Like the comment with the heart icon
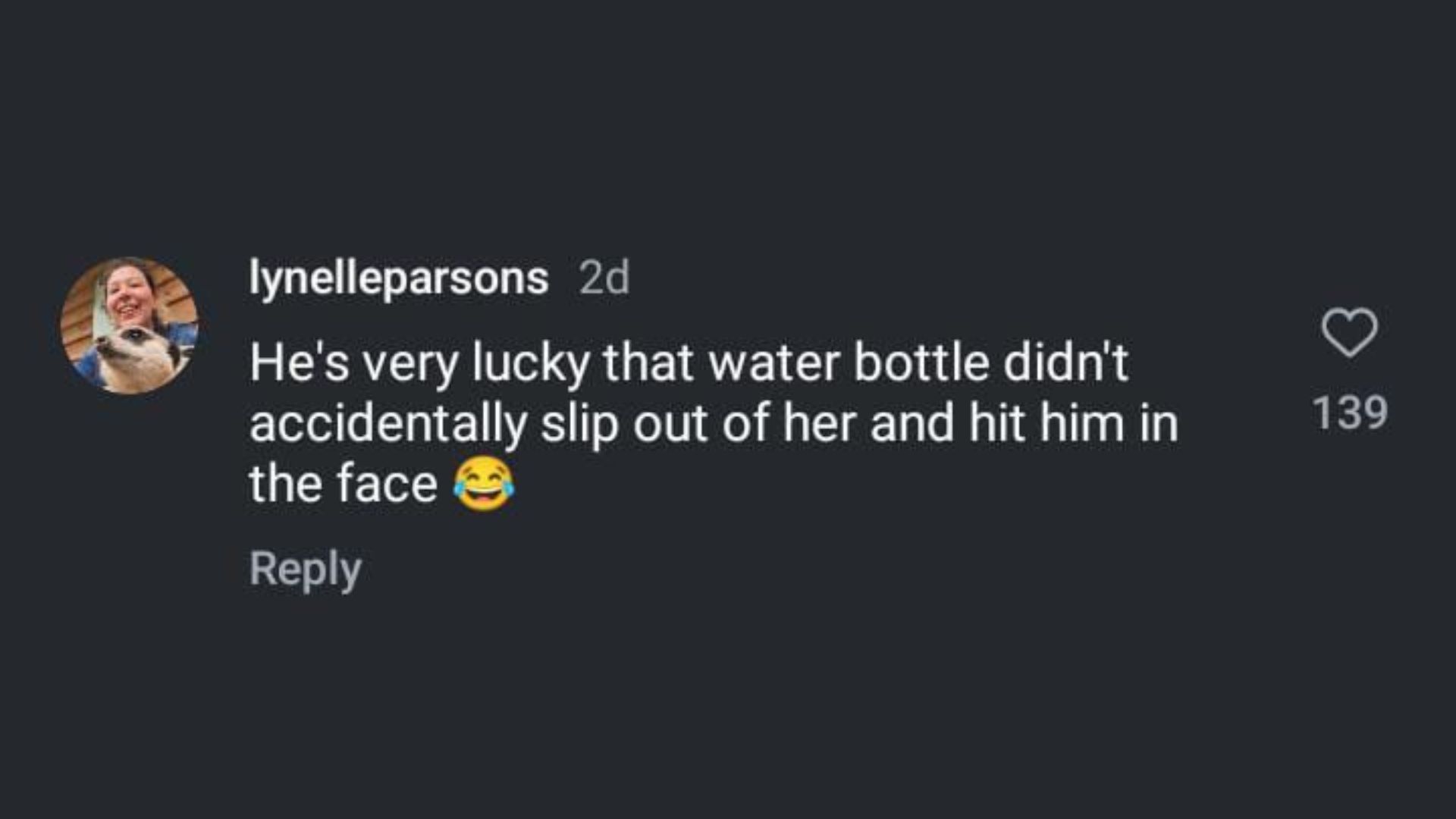 click(x=1350, y=332)
